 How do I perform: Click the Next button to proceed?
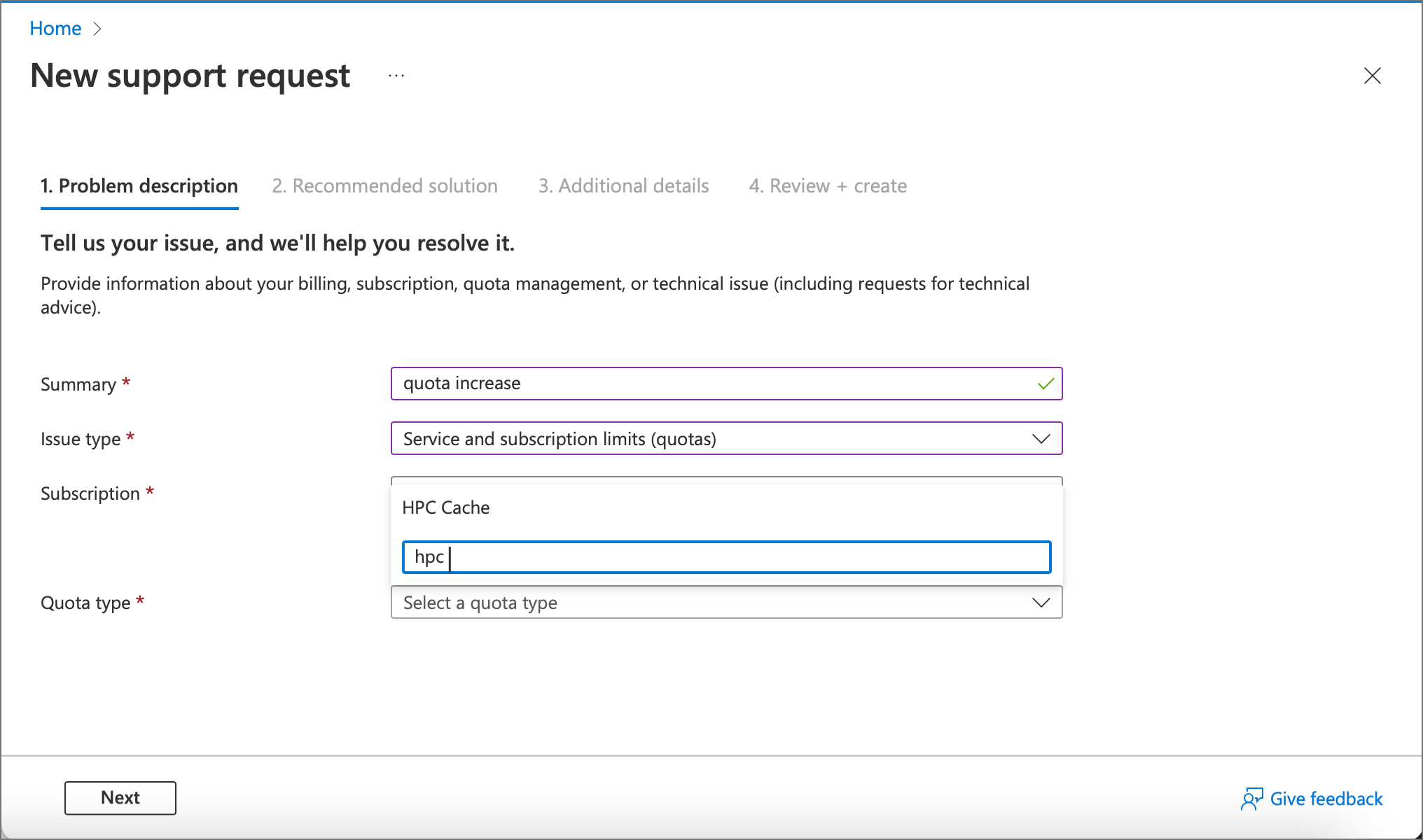(x=120, y=797)
